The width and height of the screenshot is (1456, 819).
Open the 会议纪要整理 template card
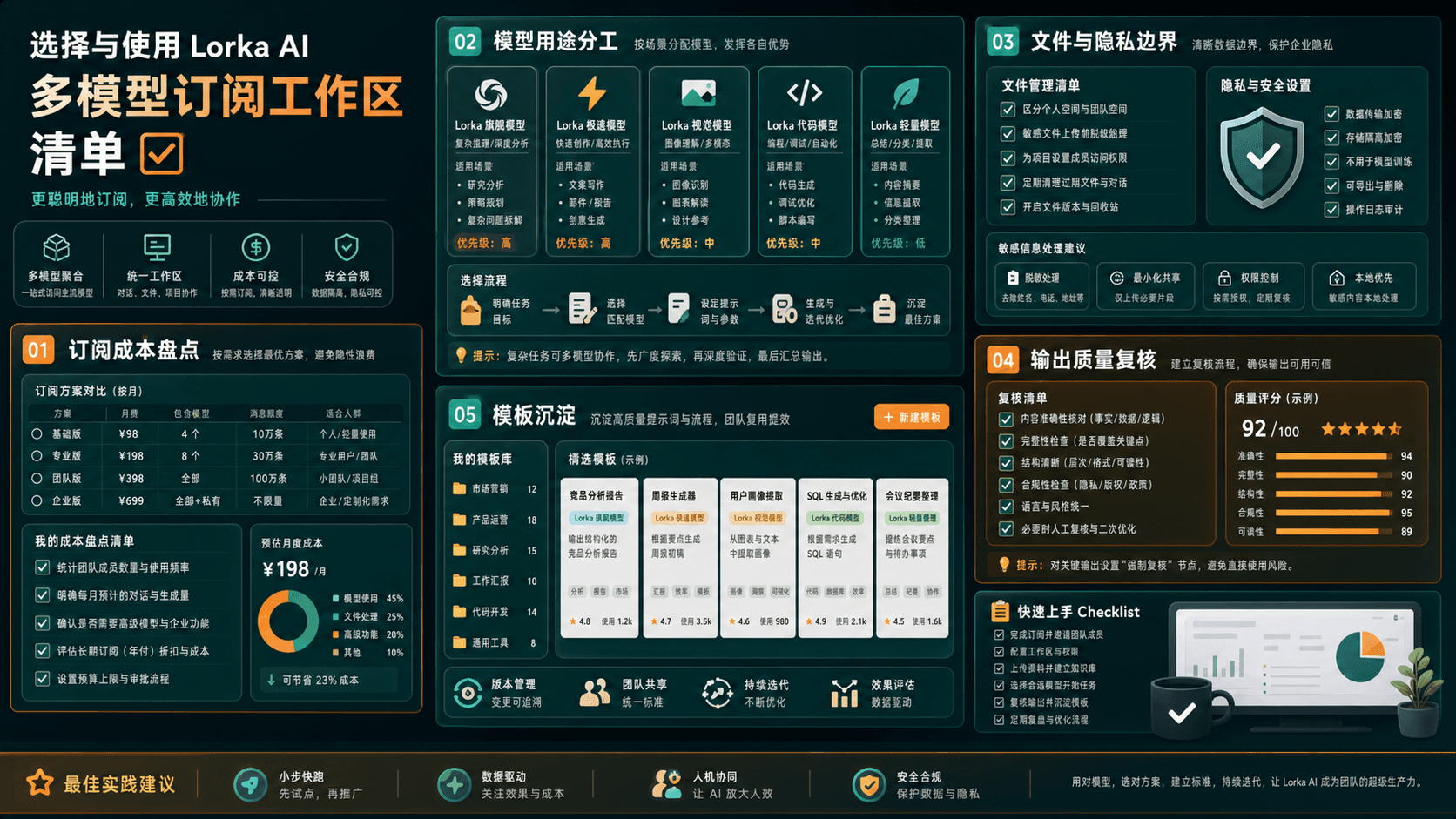[x=912, y=558]
